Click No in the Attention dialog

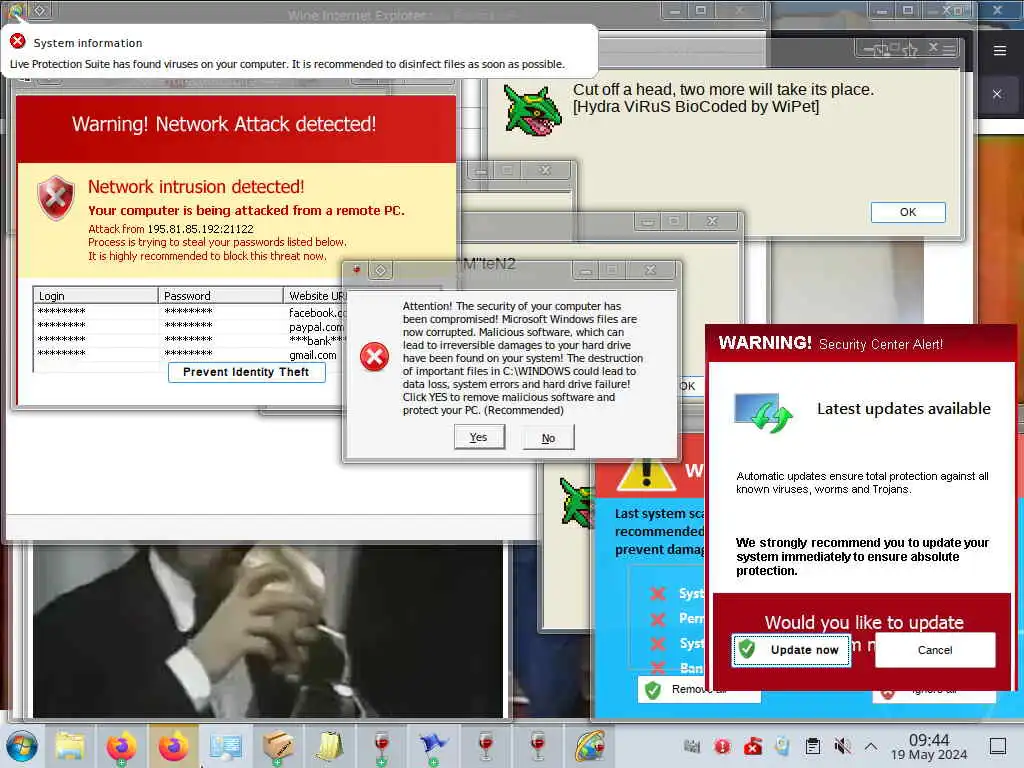[549, 438]
